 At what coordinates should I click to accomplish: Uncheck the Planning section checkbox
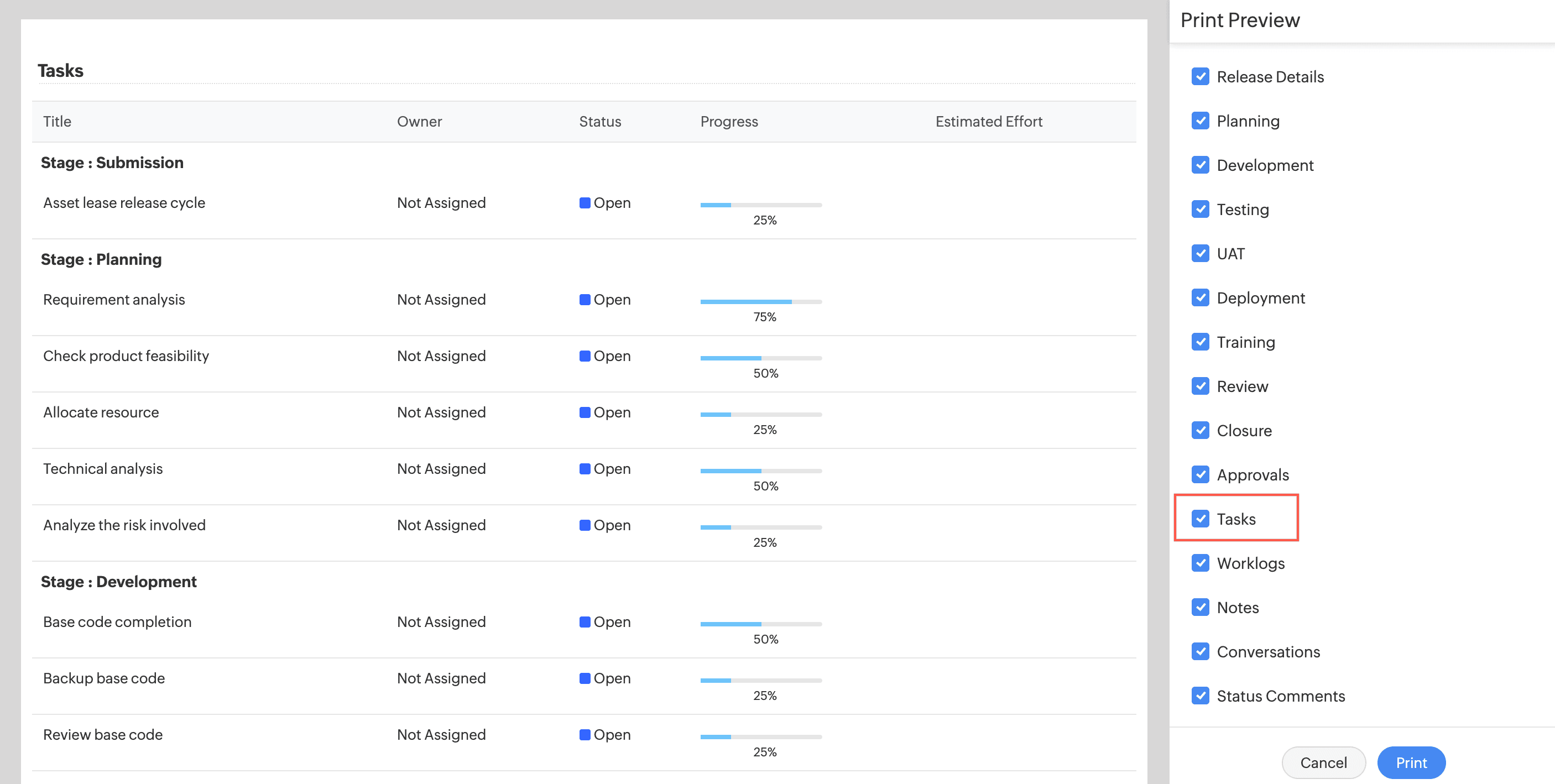(x=1200, y=121)
